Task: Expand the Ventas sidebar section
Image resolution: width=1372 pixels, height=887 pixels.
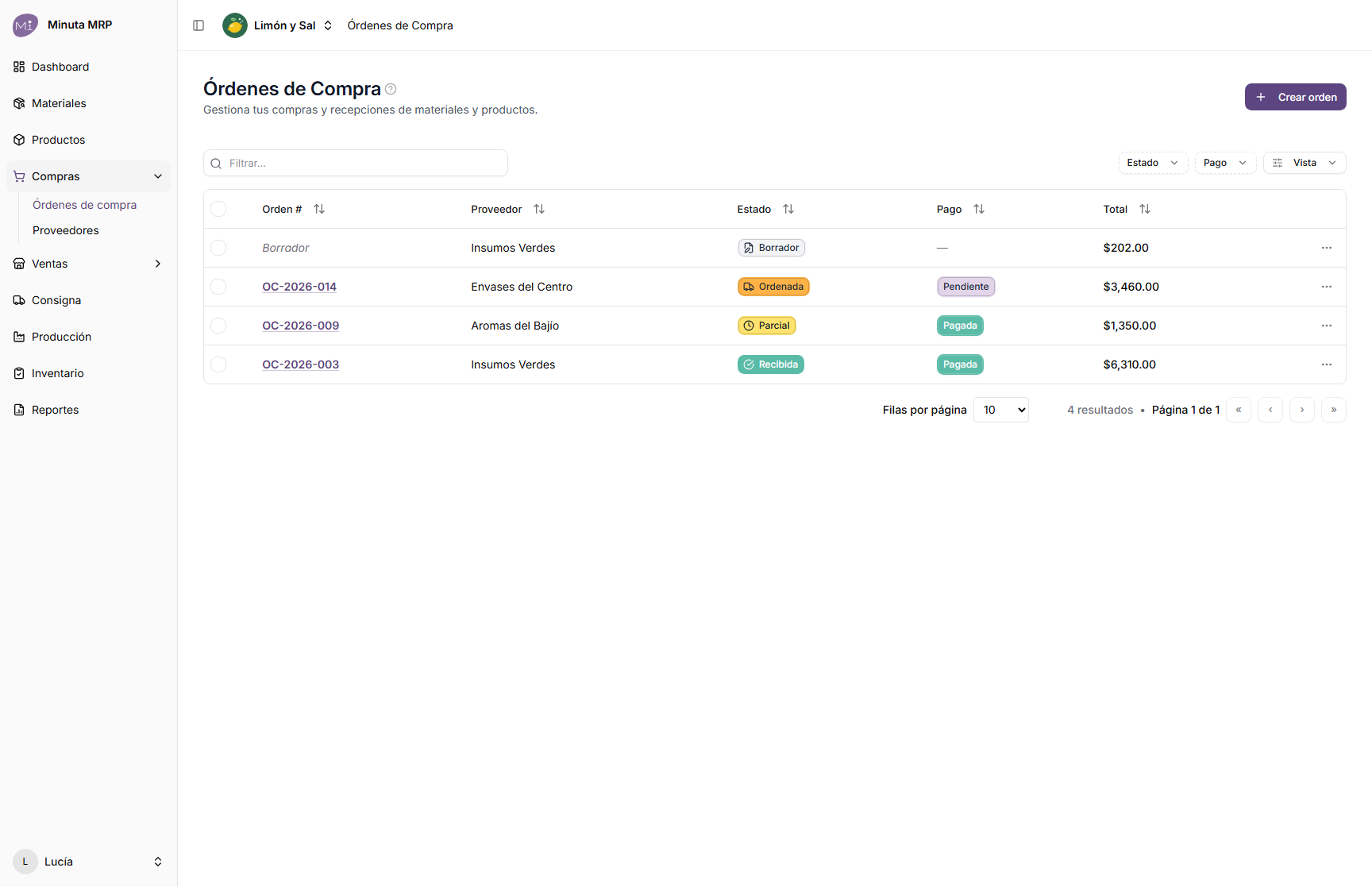Action: pos(88,264)
